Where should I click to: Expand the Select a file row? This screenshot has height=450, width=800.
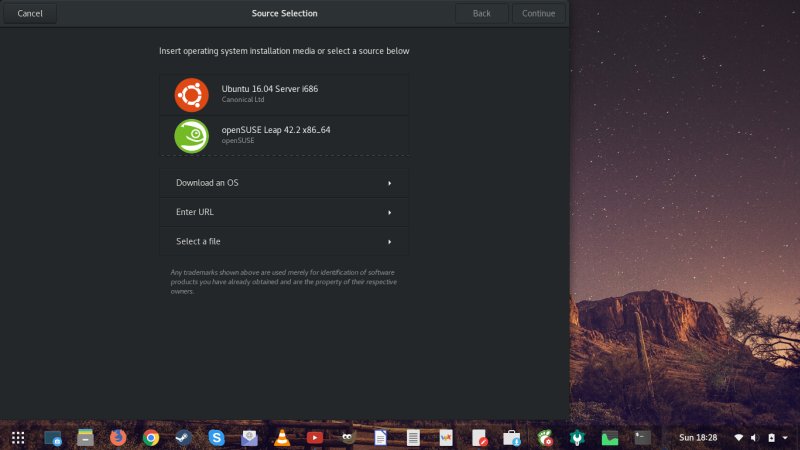coord(284,241)
